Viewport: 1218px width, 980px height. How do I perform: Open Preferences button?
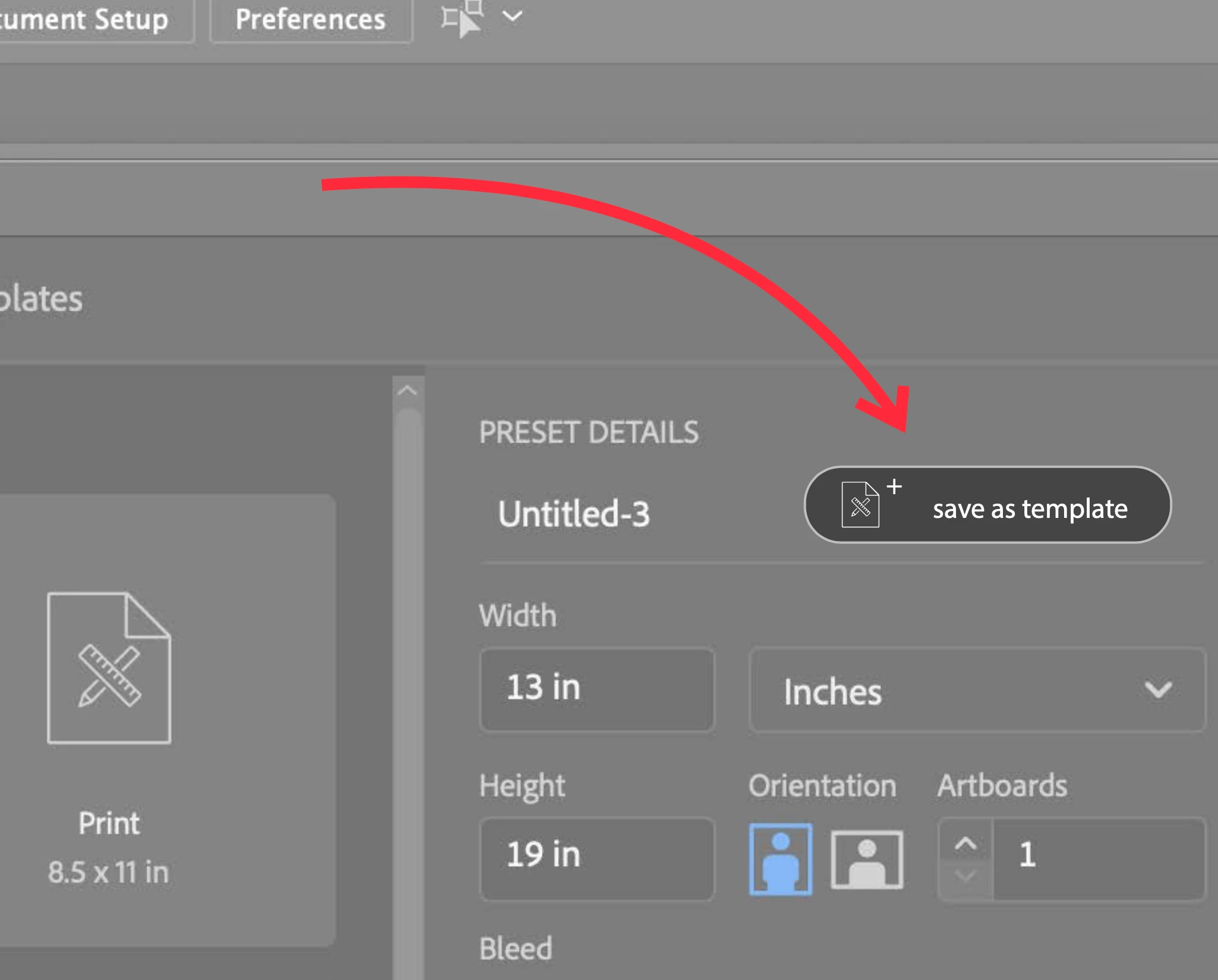click(310, 20)
